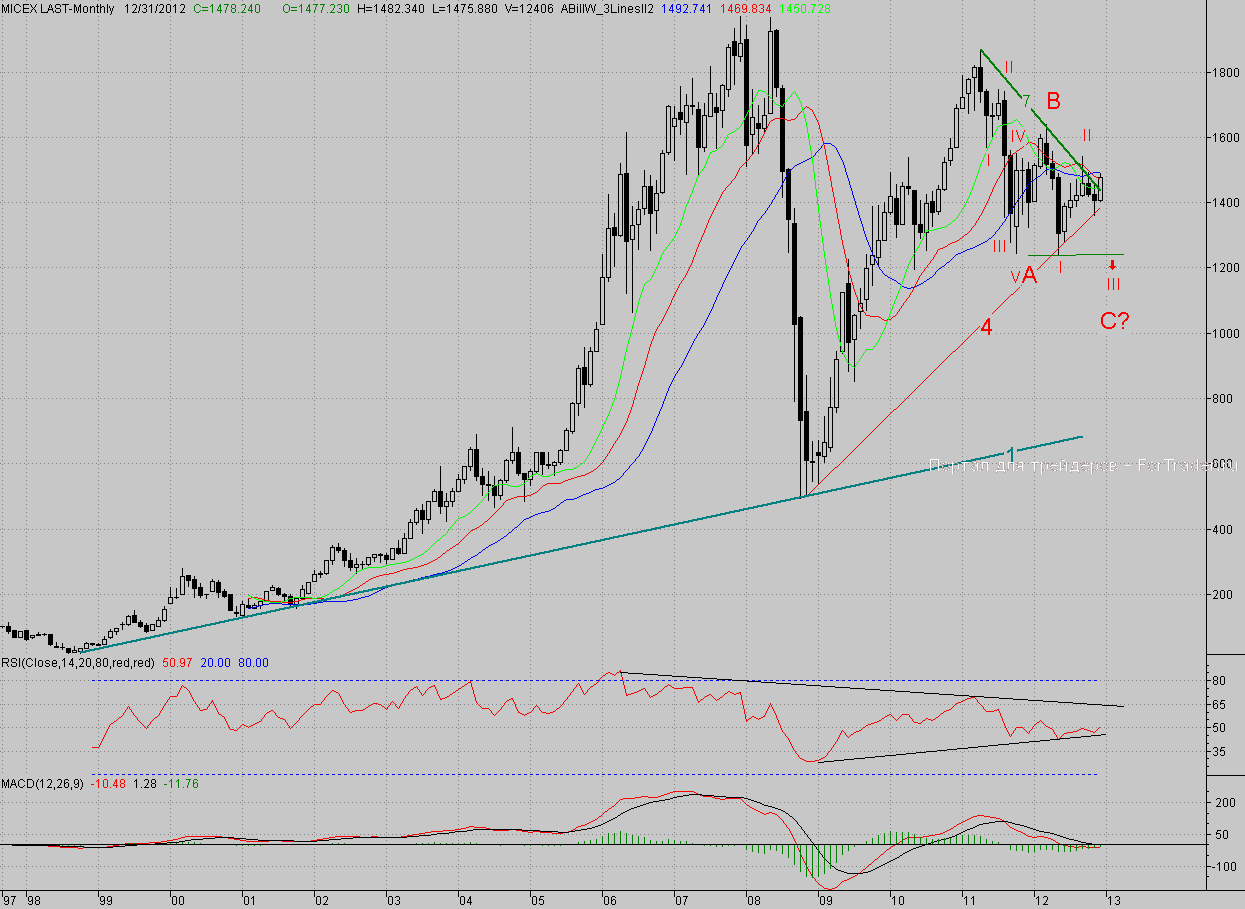Screen dimensions: 1245x909
Task: Click the 1600 price axis label
Action: (x=1226, y=138)
